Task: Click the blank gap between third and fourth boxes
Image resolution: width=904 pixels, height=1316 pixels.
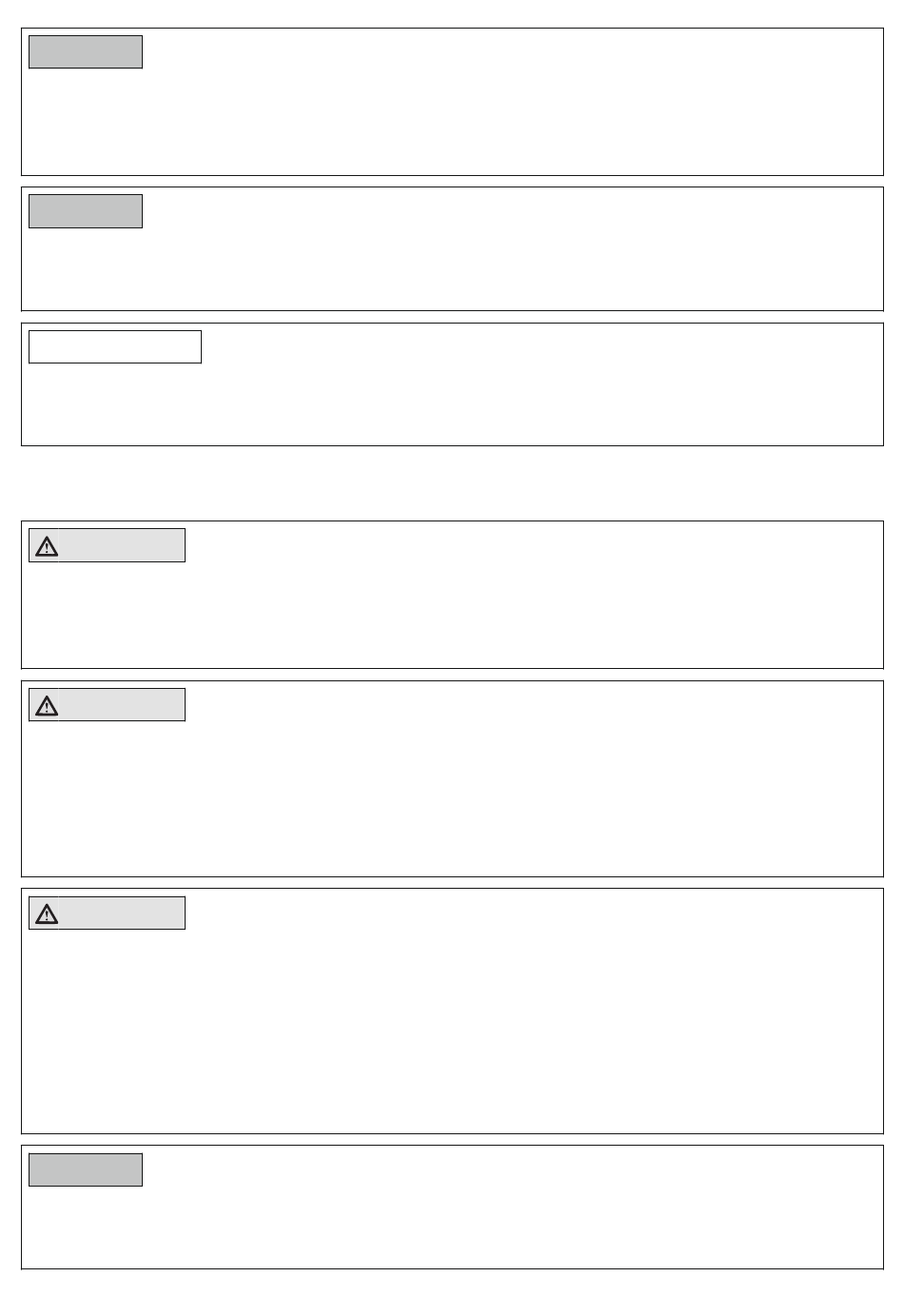Action: [x=452, y=483]
